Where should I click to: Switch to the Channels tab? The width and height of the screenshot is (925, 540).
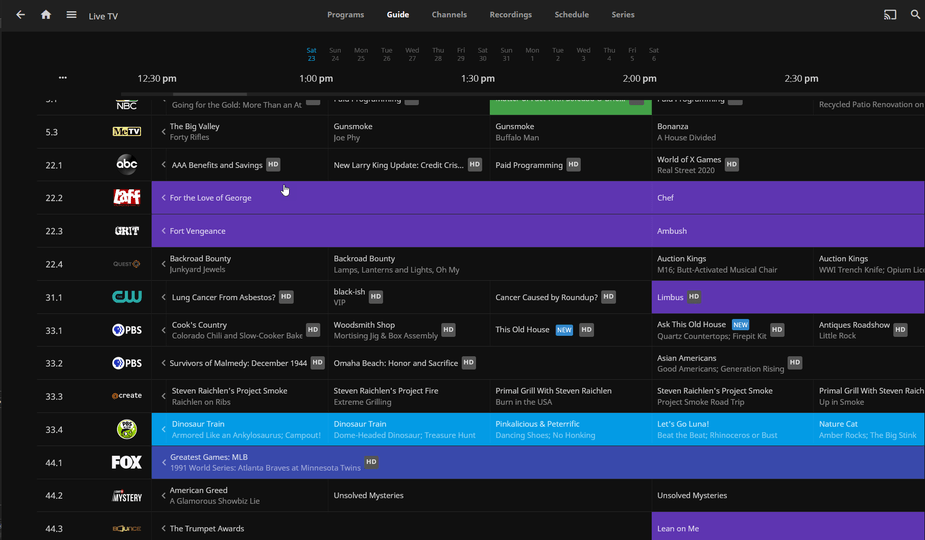pyautogui.click(x=449, y=15)
